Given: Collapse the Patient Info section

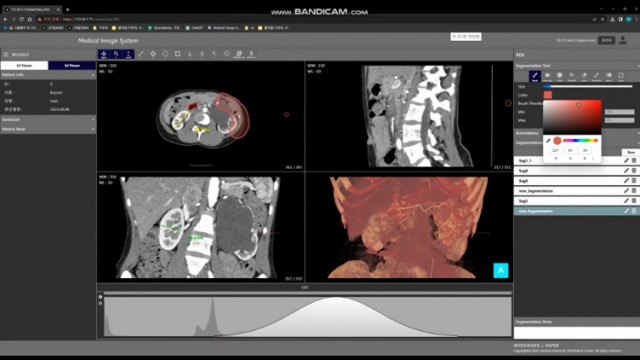Looking at the screenshot, I should click(48, 75).
